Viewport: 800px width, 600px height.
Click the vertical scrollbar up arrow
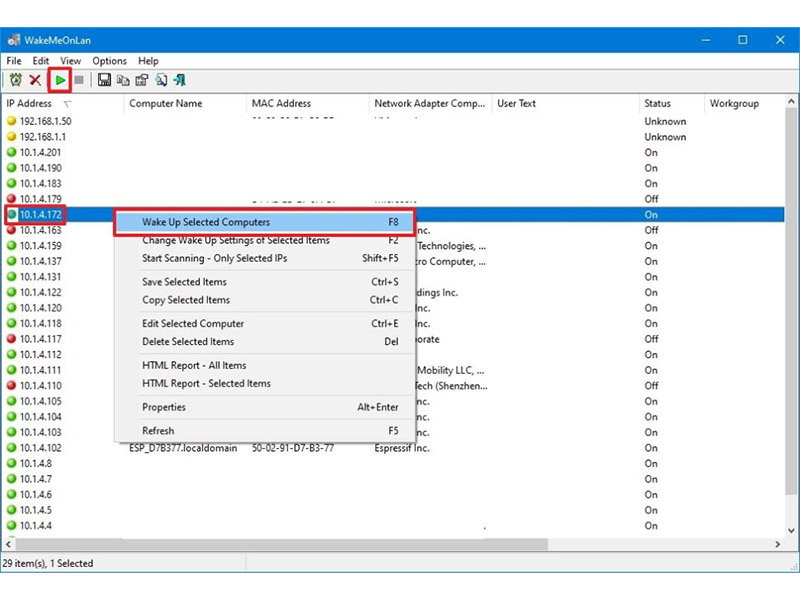(791, 102)
